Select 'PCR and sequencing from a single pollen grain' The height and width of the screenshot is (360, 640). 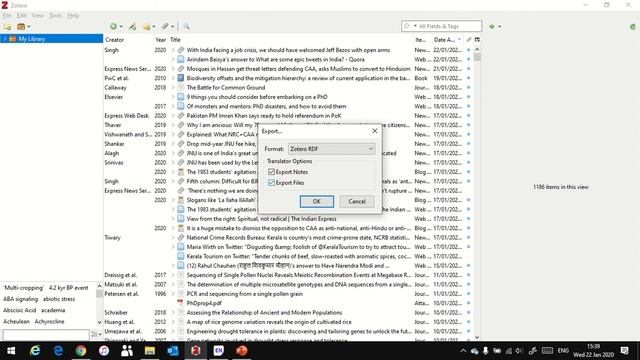[x=288, y=293]
